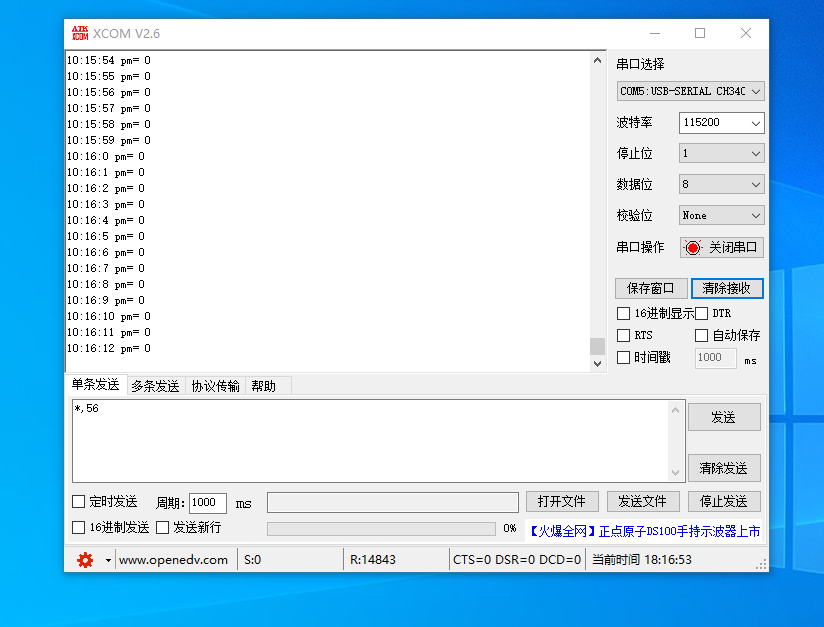This screenshot has width=824, height=627.
Task: Click the send box scroll-up arrow
Action: [675, 410]
